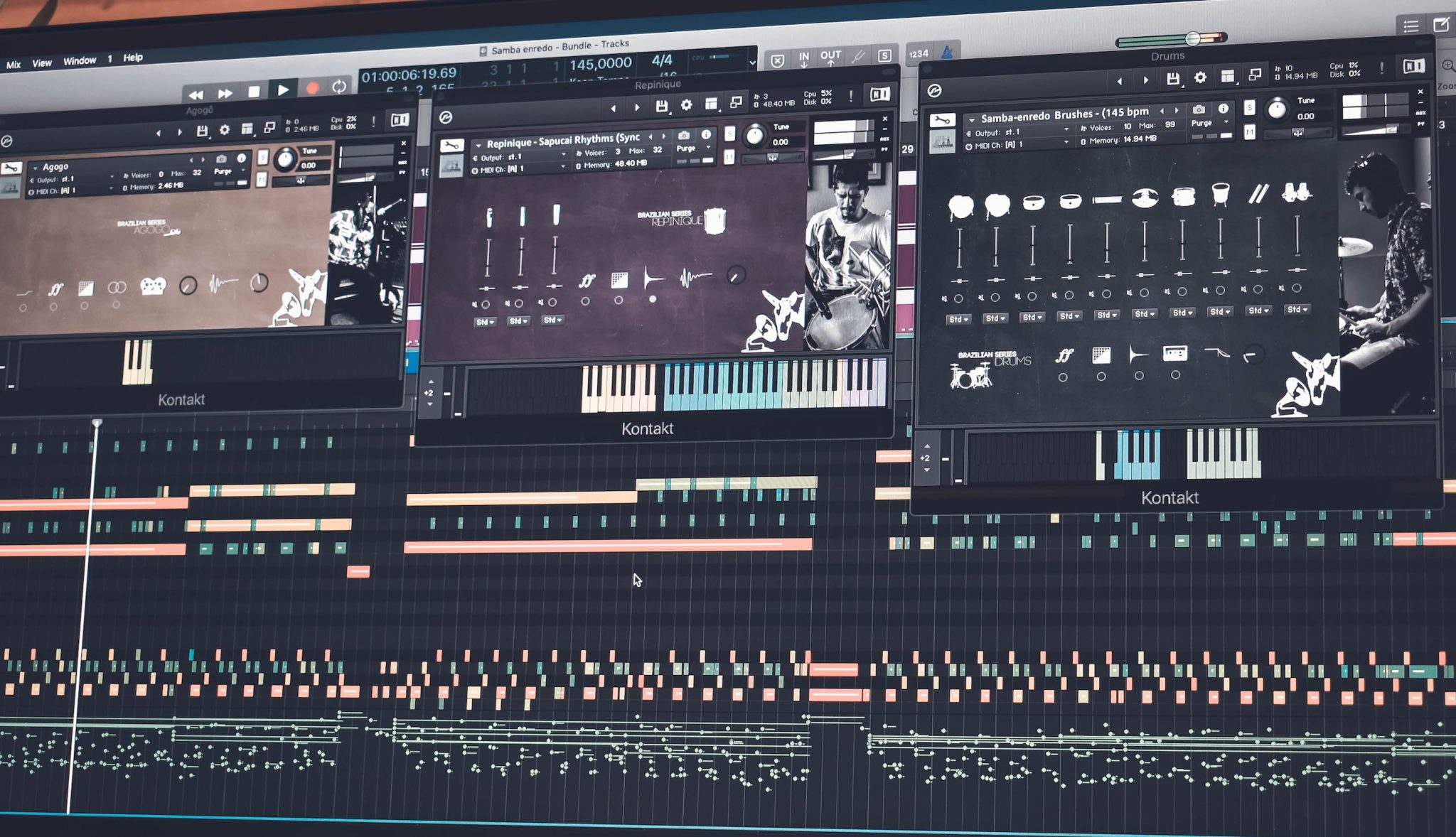Viewport: 1456px width, 837px height.
Task: Stop playback with the stop button
Action: click(254, 92)
